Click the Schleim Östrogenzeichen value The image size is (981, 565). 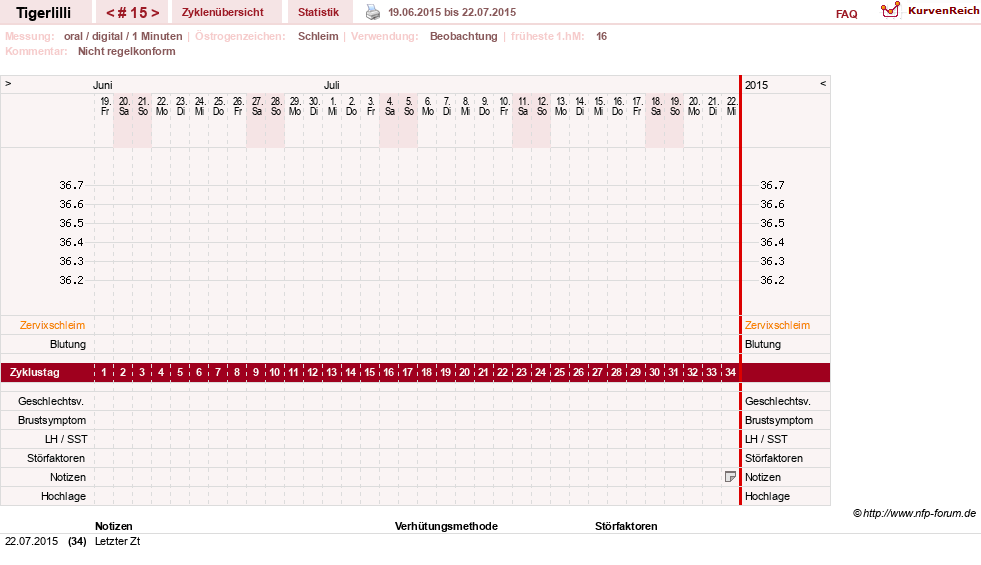tap(318, 36)
